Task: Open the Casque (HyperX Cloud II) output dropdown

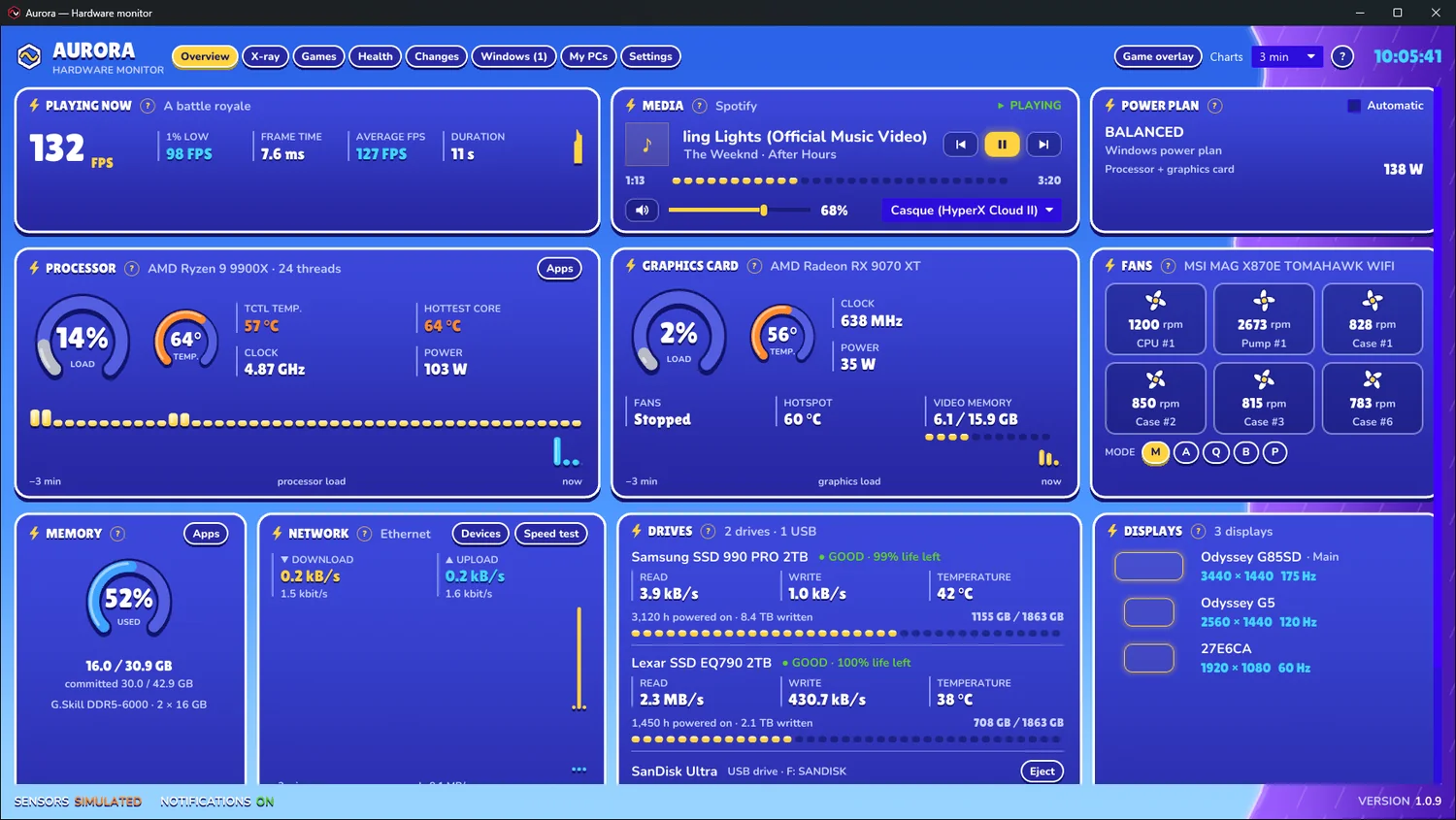Action: 971,210
